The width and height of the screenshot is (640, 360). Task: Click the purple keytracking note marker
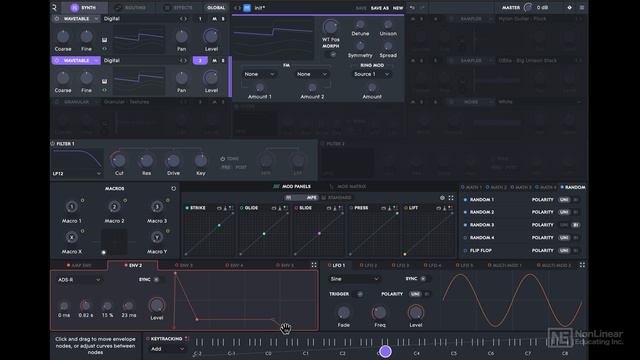click(385, 351)
